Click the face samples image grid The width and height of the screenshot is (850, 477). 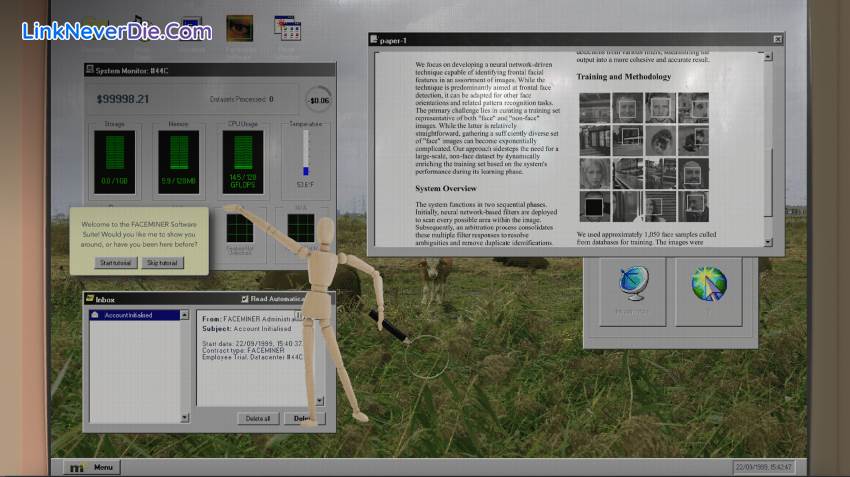click(x=644, y=157)
